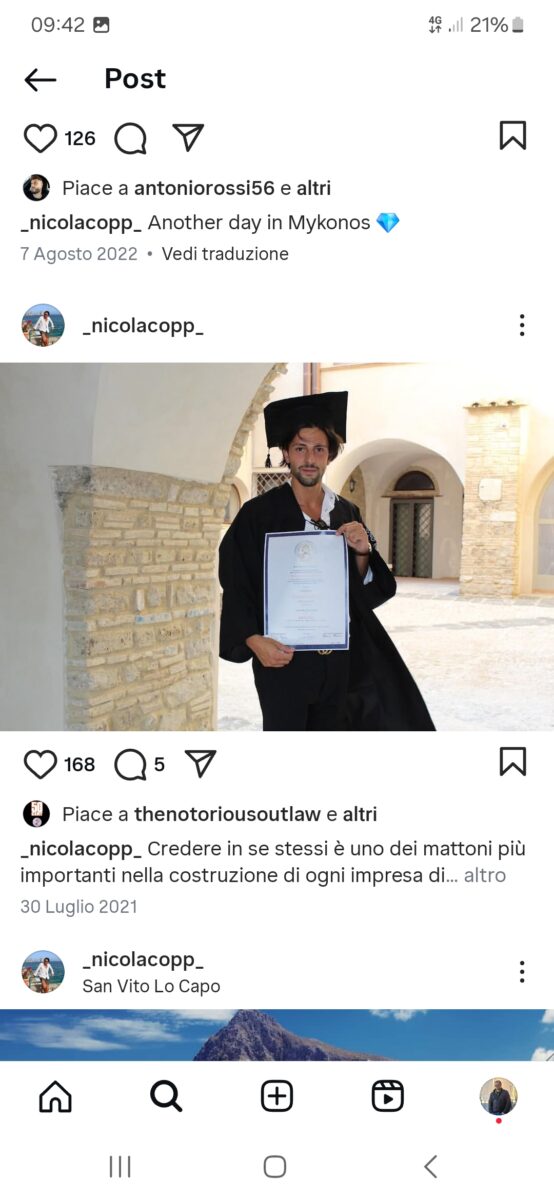This screenshot has height=1200, width=554.
Task: Expand caption by tapping altro
Action: [x=485, y=876]
